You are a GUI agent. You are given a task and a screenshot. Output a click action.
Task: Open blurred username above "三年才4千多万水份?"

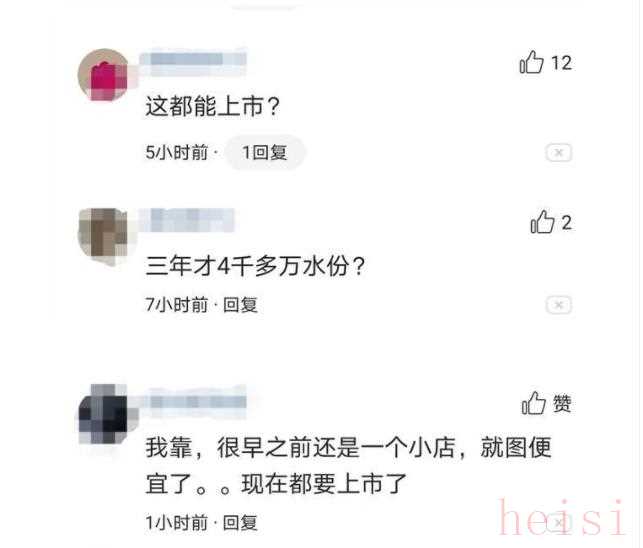(187, 221)
